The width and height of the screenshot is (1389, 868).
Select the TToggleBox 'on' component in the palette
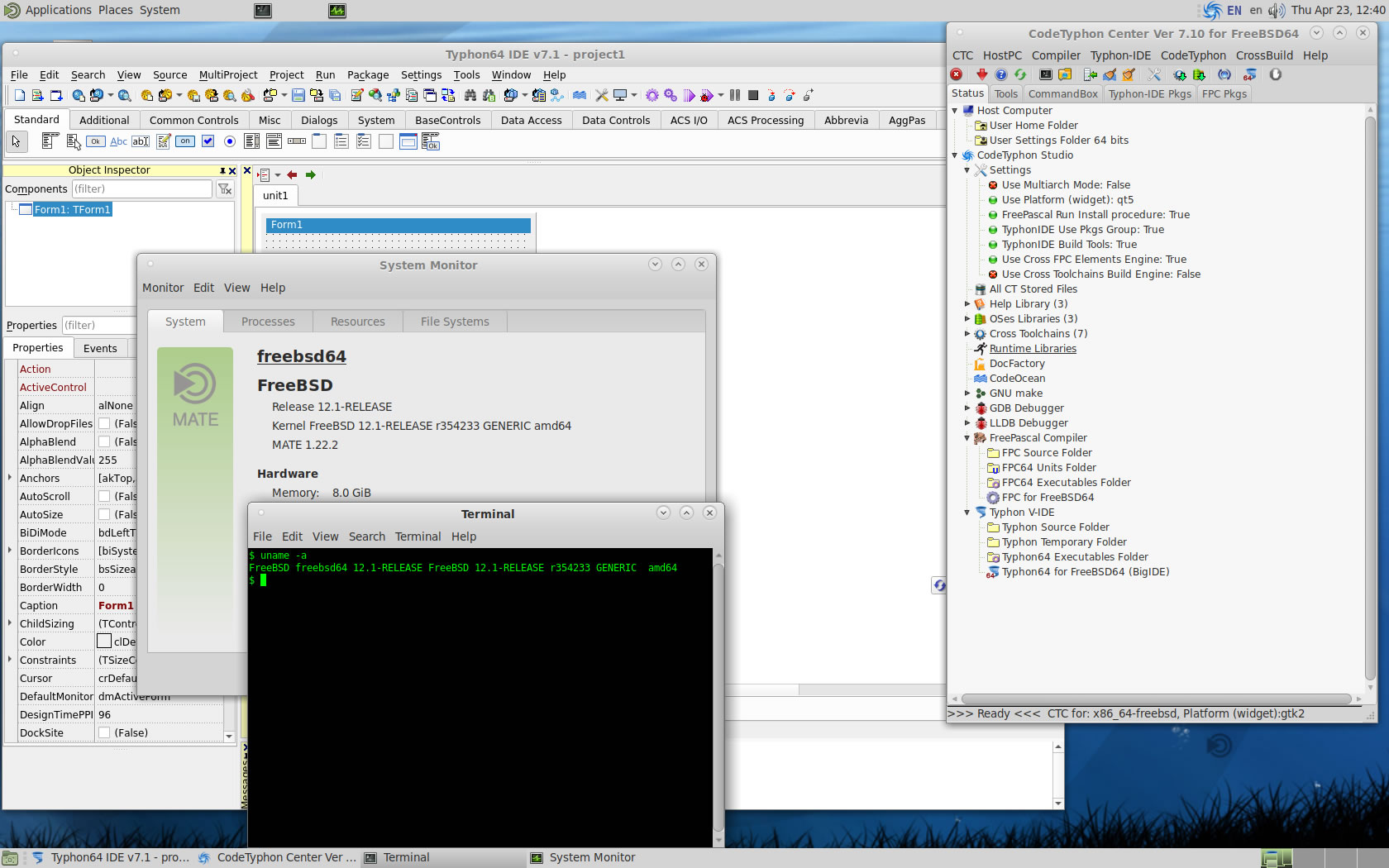[186, 141]
